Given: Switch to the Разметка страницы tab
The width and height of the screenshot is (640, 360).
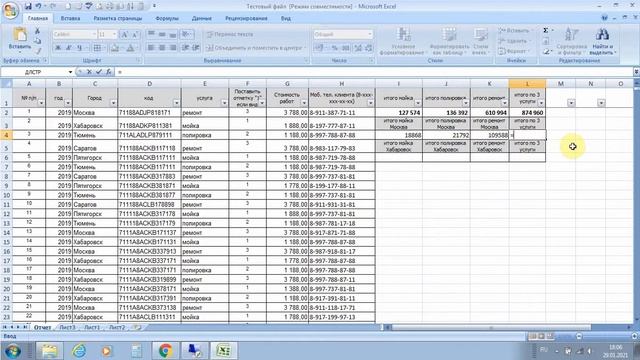Looking at the screenshot, I should (118, 18).
